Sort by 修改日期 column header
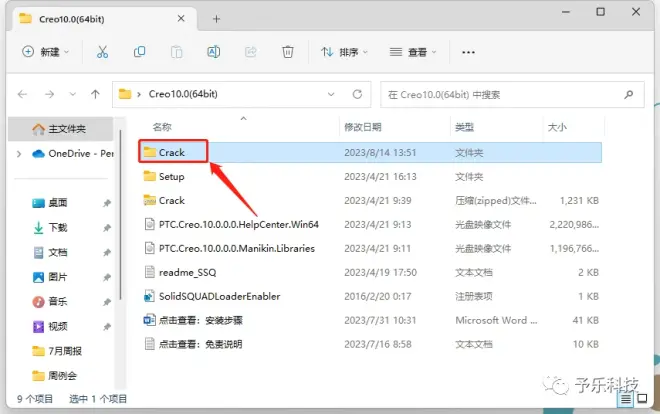This screenshot has width=660, height=414. pos(363,127)
